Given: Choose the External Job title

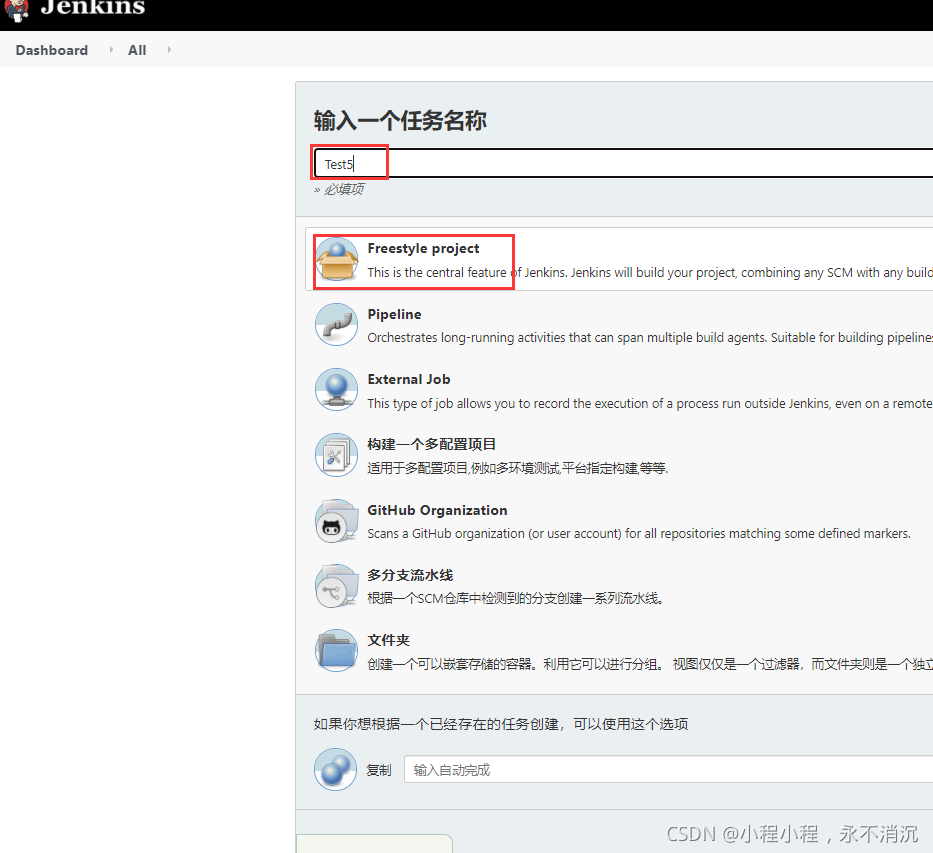Looking at the screenshot, I should click(x=409, y=380).
